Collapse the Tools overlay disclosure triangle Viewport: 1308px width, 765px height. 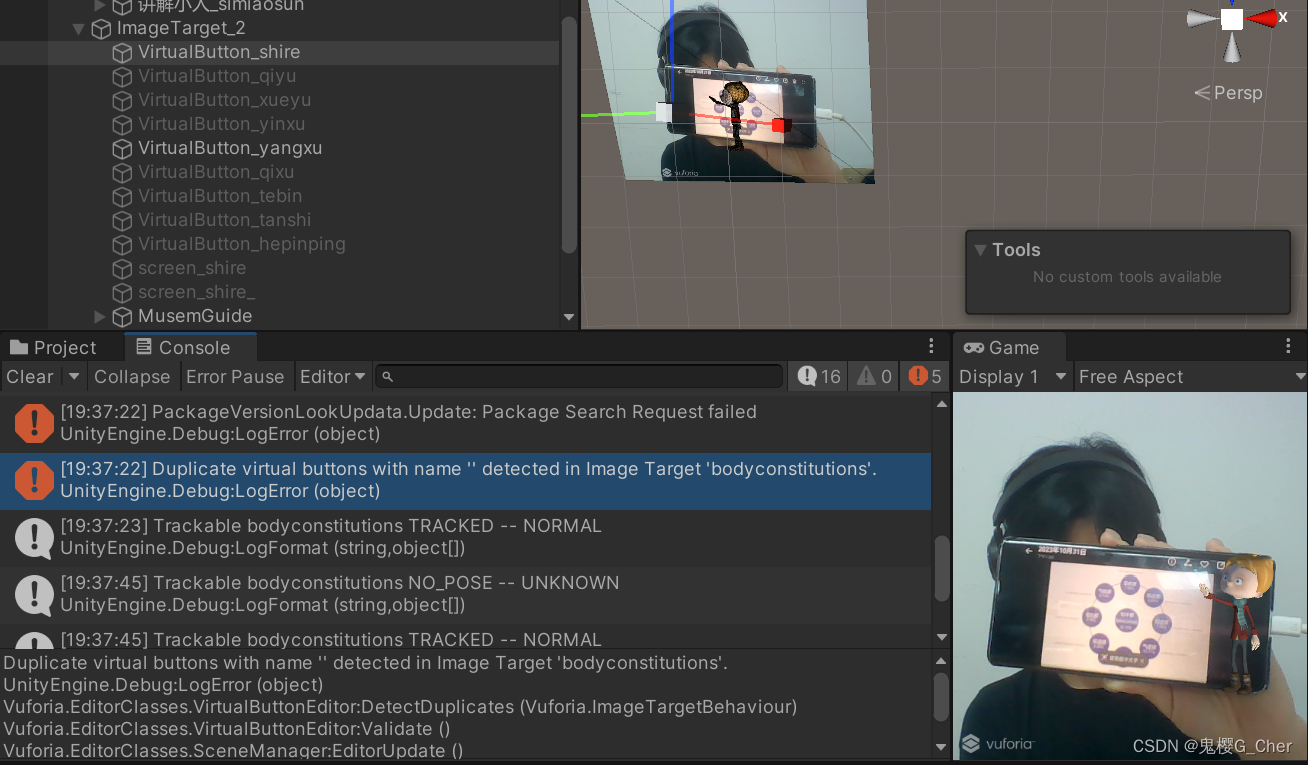979,250
